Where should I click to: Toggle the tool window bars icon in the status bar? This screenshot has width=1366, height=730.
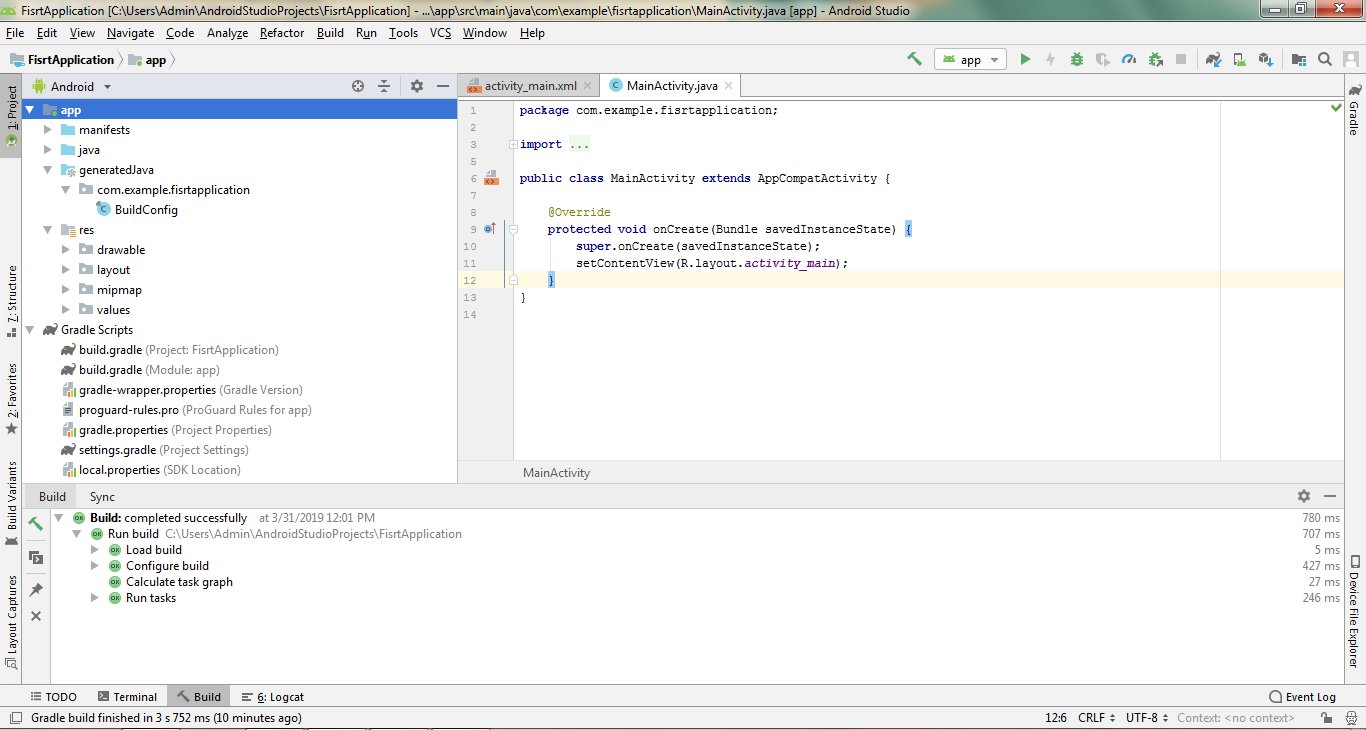click(15, 718)
